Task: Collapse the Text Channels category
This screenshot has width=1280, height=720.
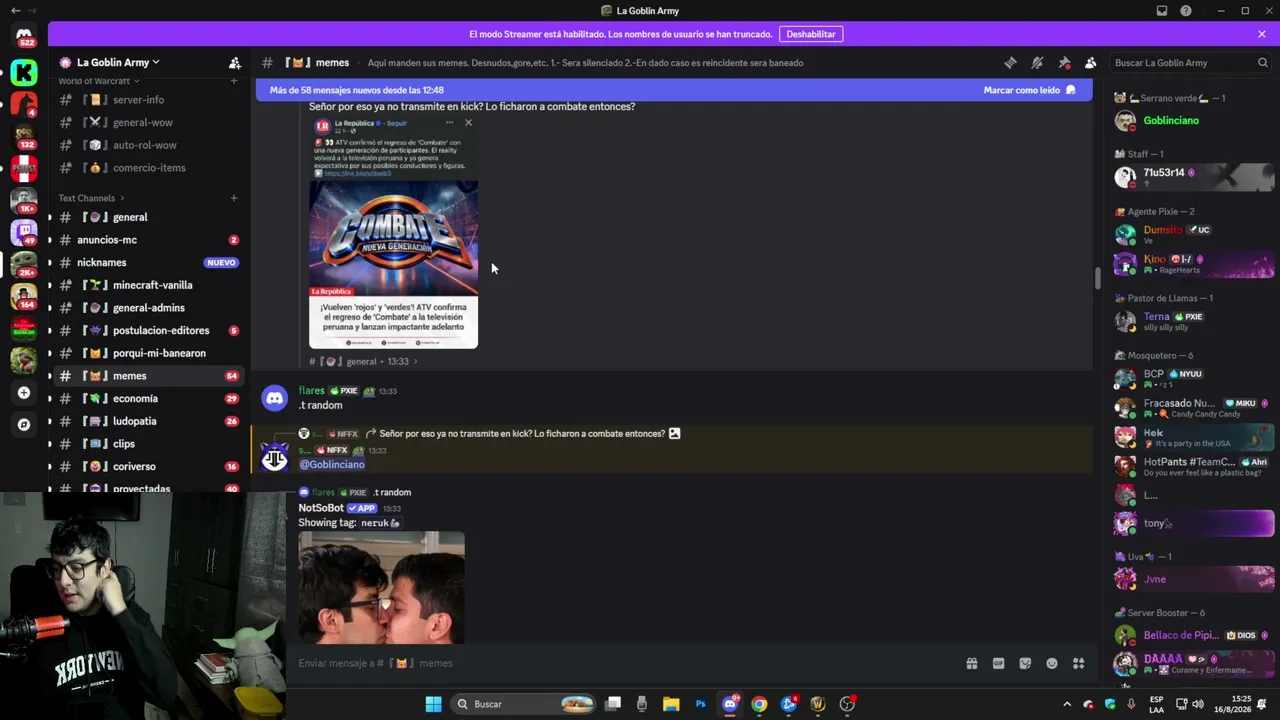Action: pyautogui.click(x=92, y=198)
